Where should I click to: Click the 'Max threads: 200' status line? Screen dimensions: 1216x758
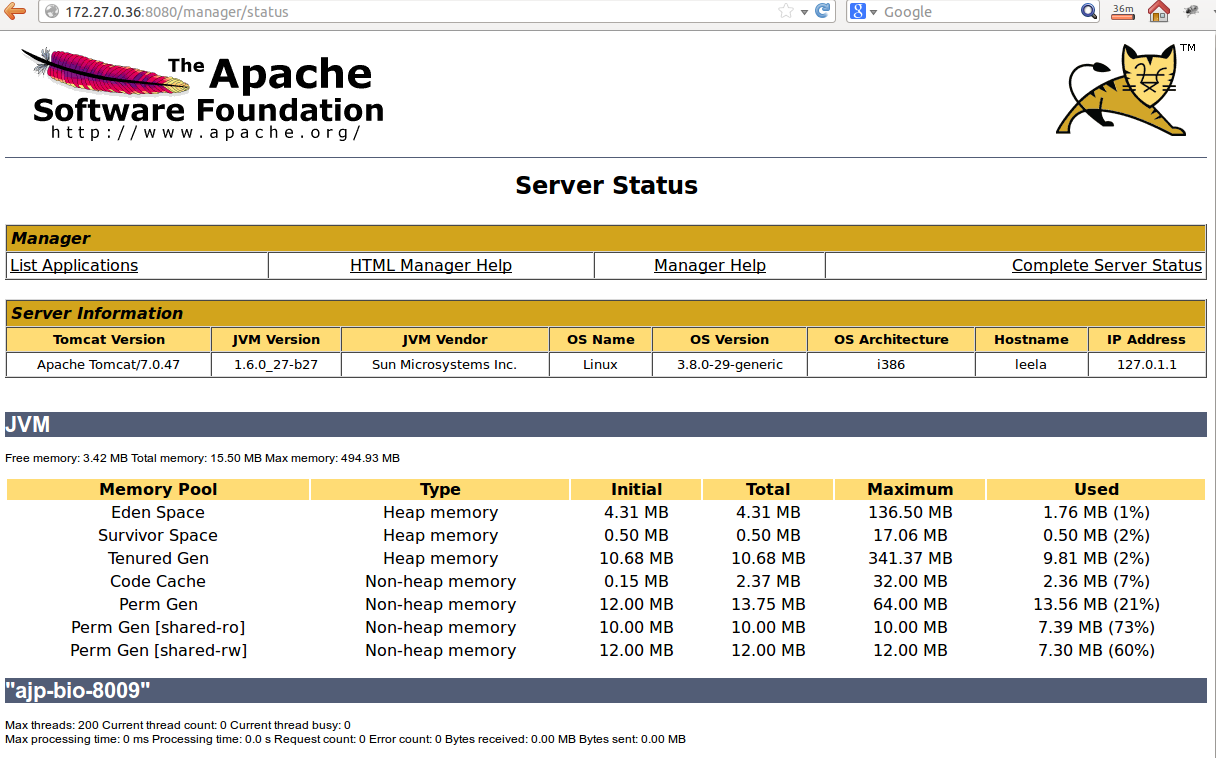[x=178, y=725]
